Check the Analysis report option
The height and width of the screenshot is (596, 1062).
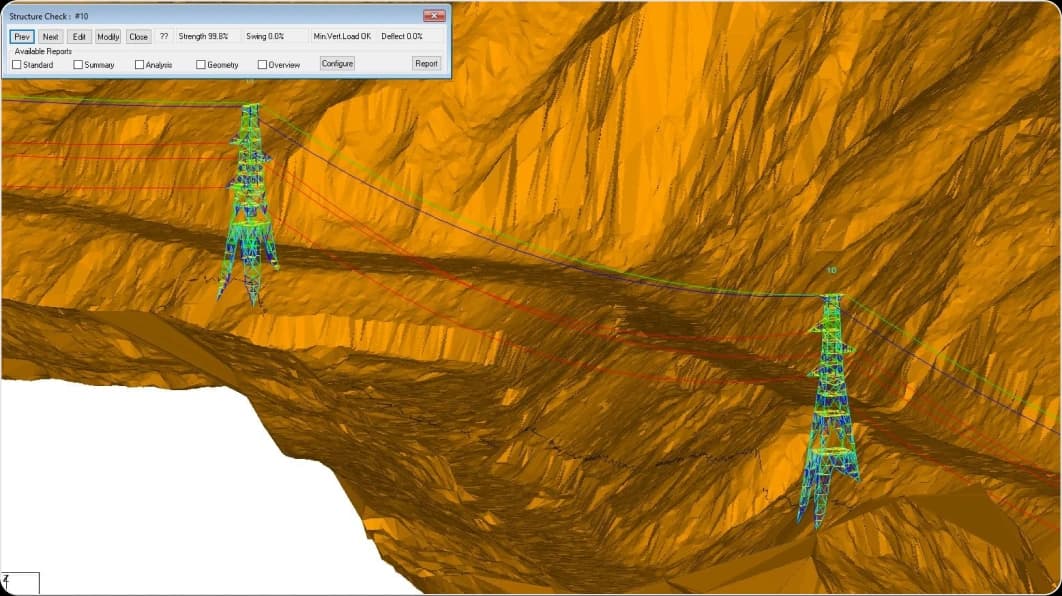point(140,65)
